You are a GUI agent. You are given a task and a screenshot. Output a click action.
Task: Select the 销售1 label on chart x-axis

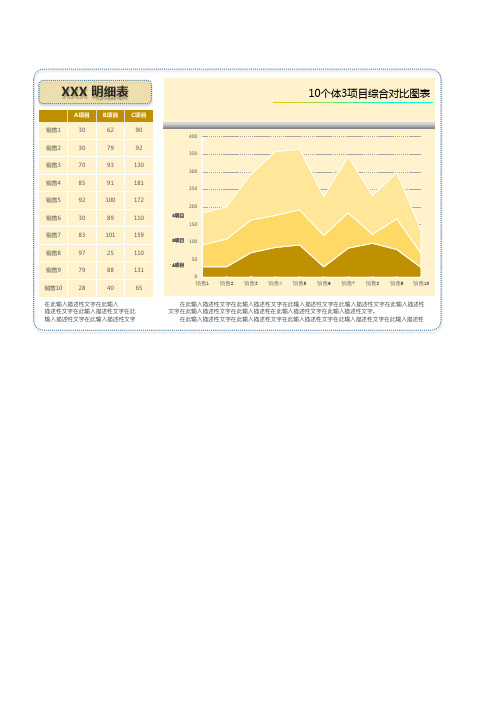point(202,283)
